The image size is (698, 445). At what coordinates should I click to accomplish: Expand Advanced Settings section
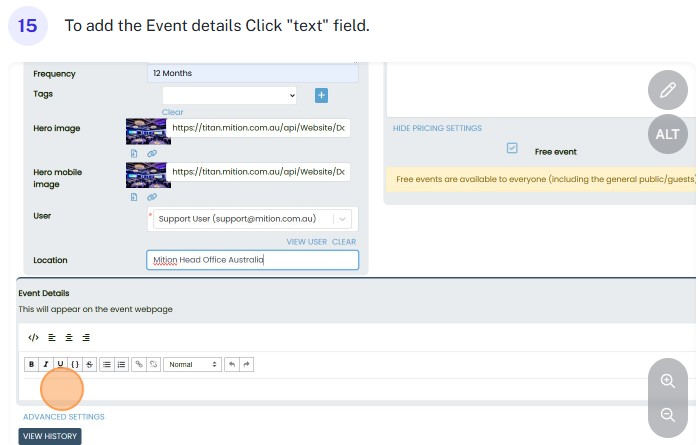pyautogui.click(x=64, y=417)
